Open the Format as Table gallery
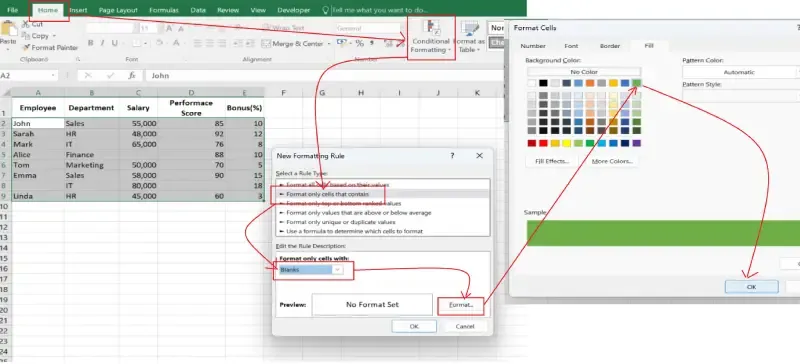800x364 pixels. pyautogui.click(x=469, y=37)
